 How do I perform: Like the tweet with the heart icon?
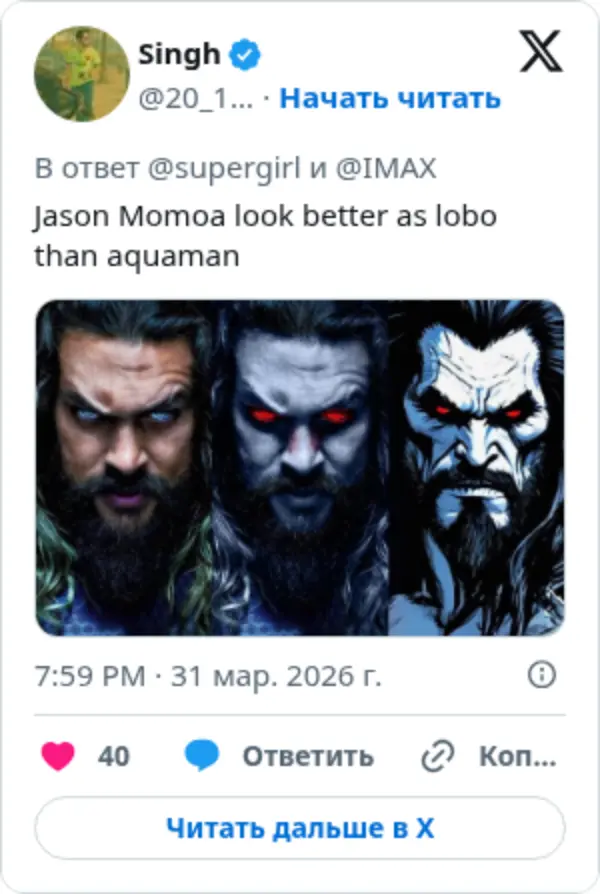[x=59, y=756]
